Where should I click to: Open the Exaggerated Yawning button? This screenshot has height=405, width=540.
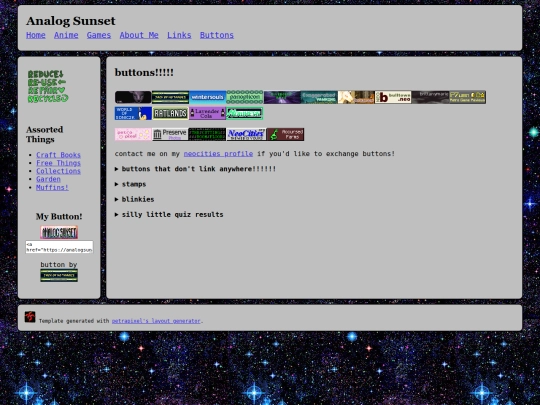[319, 97]
